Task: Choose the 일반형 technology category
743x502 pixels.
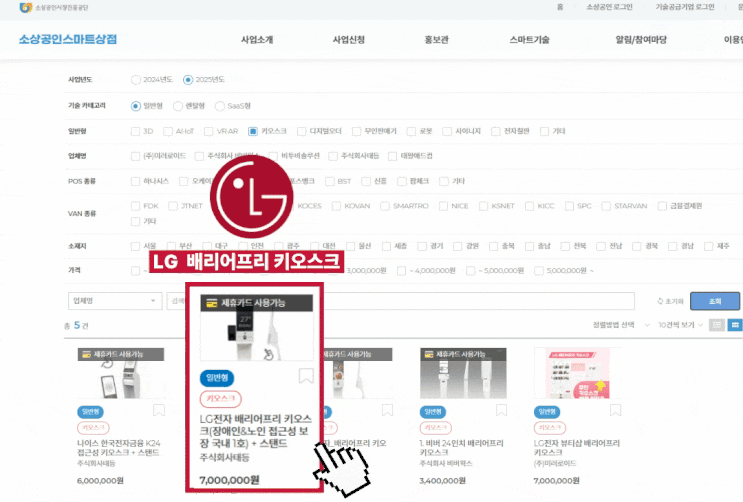Action: click(136, 106)
